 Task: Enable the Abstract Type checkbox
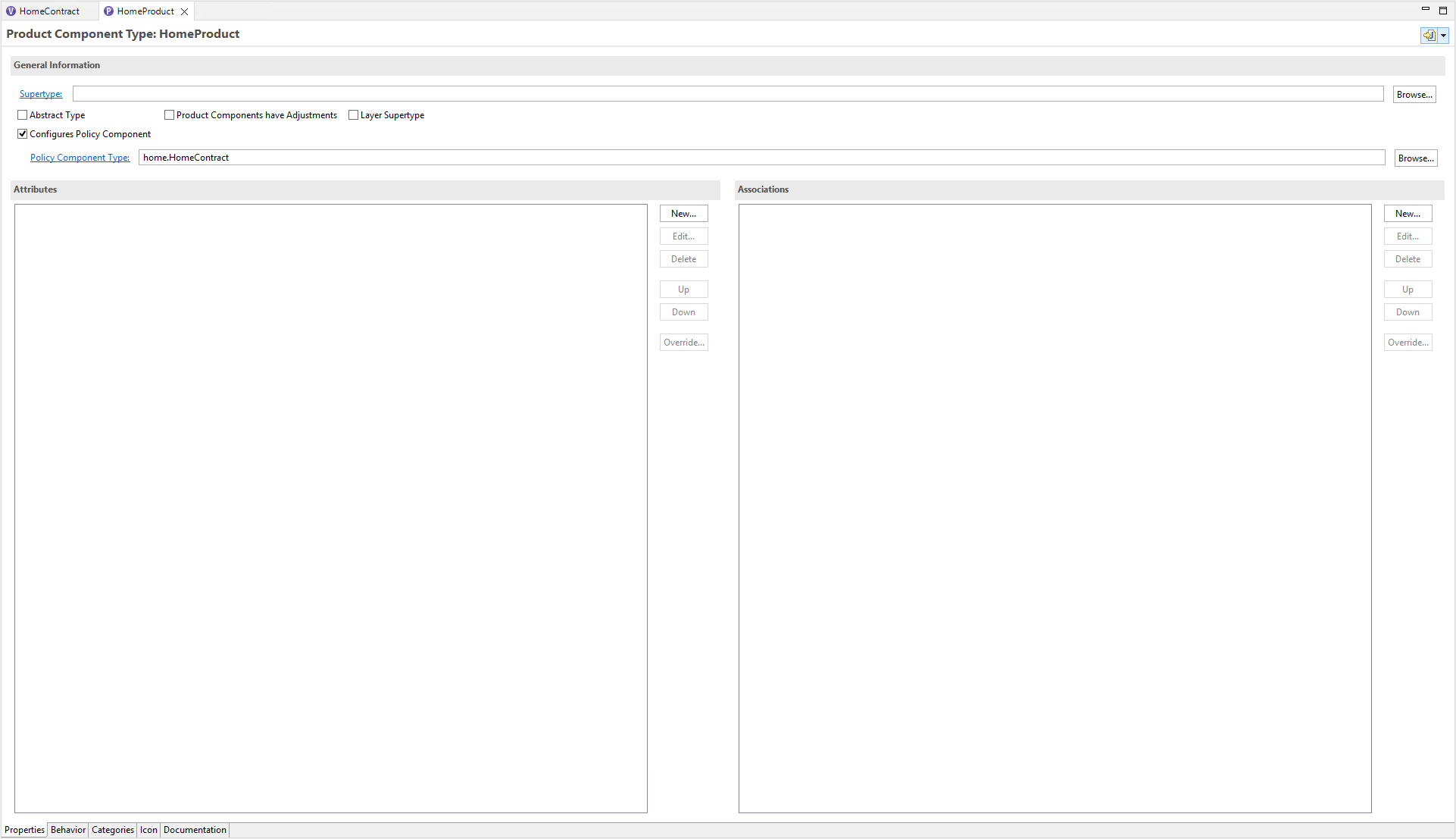click(x=23, y=114)
